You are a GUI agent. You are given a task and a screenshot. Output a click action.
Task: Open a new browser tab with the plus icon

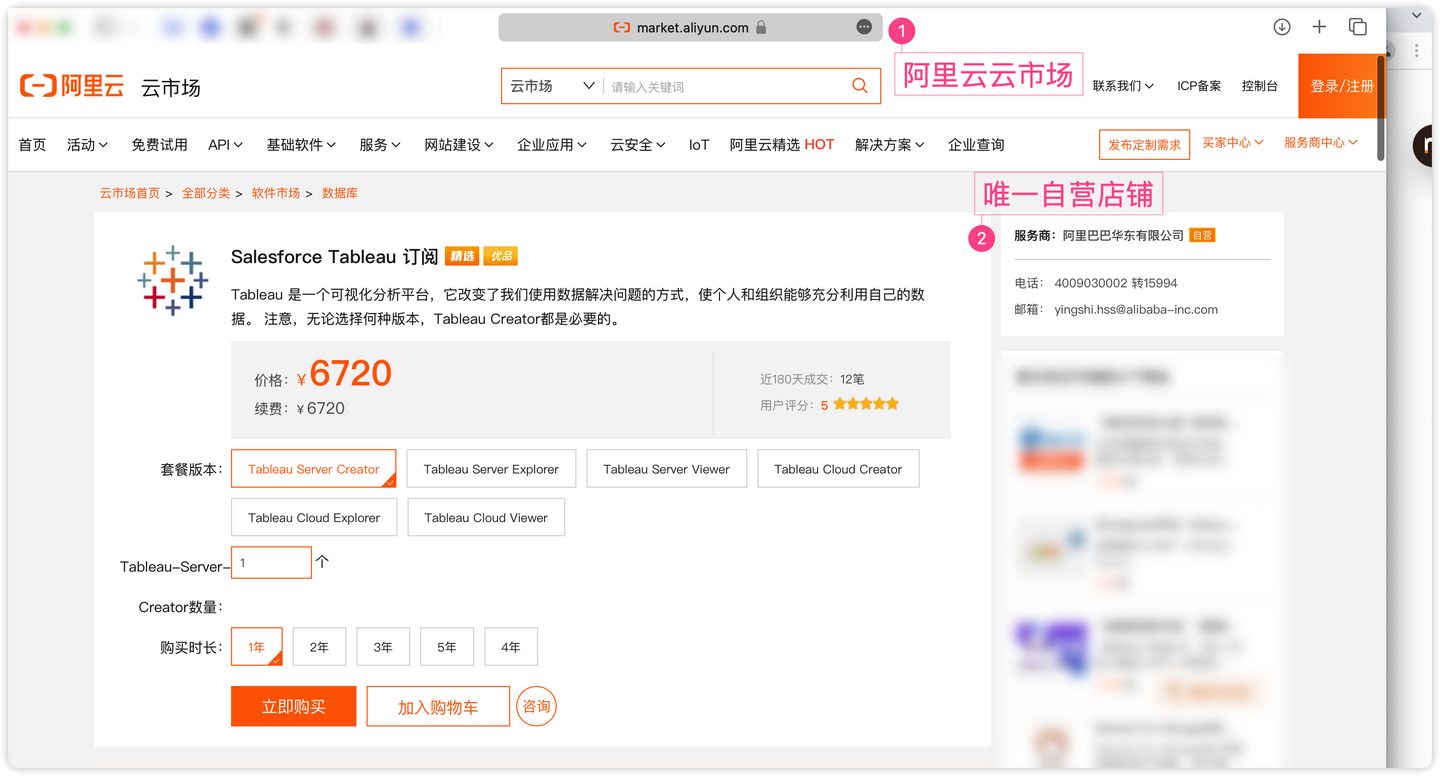pyautogui.click(x=1319, y=27)
